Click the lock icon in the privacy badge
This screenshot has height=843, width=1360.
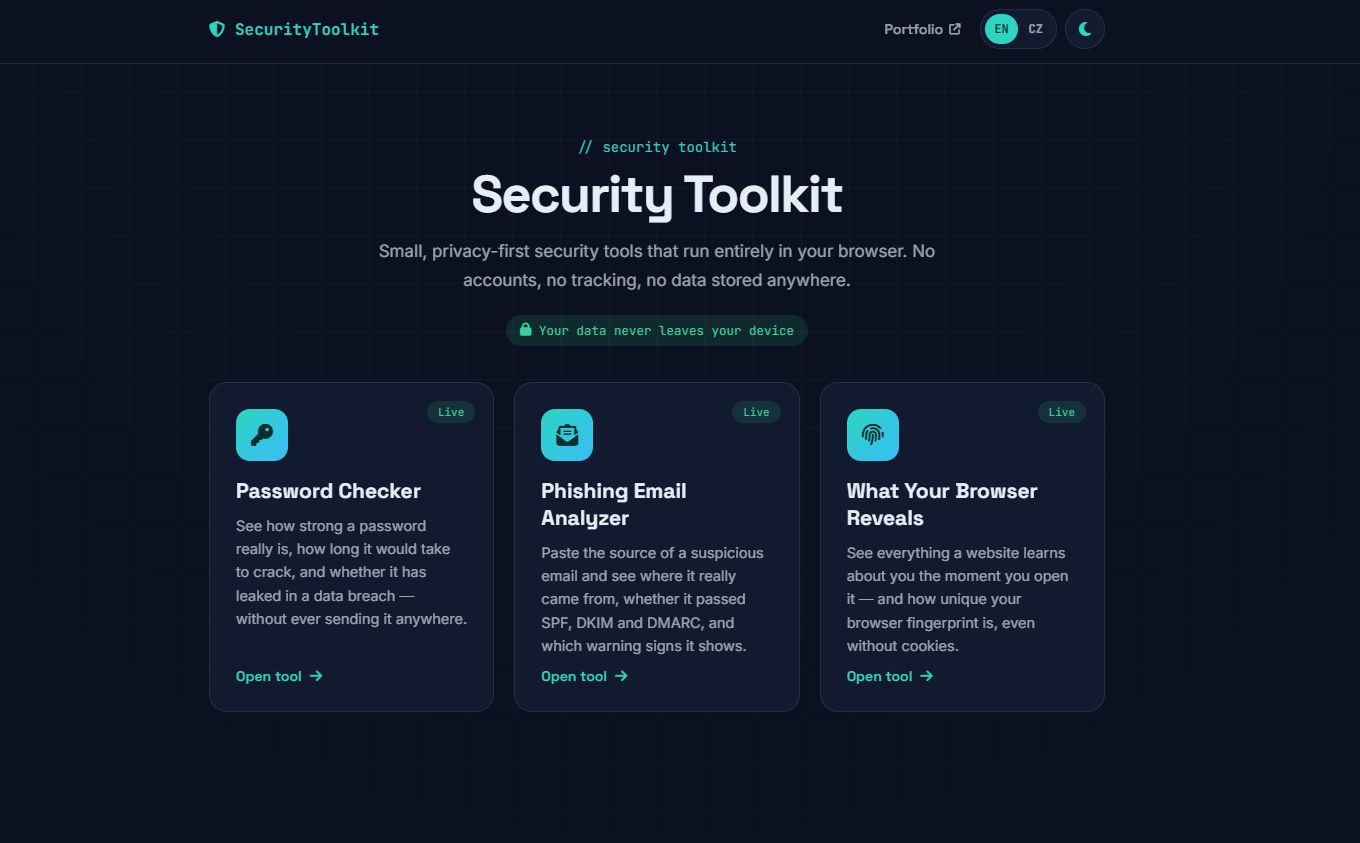click(525, 330)
